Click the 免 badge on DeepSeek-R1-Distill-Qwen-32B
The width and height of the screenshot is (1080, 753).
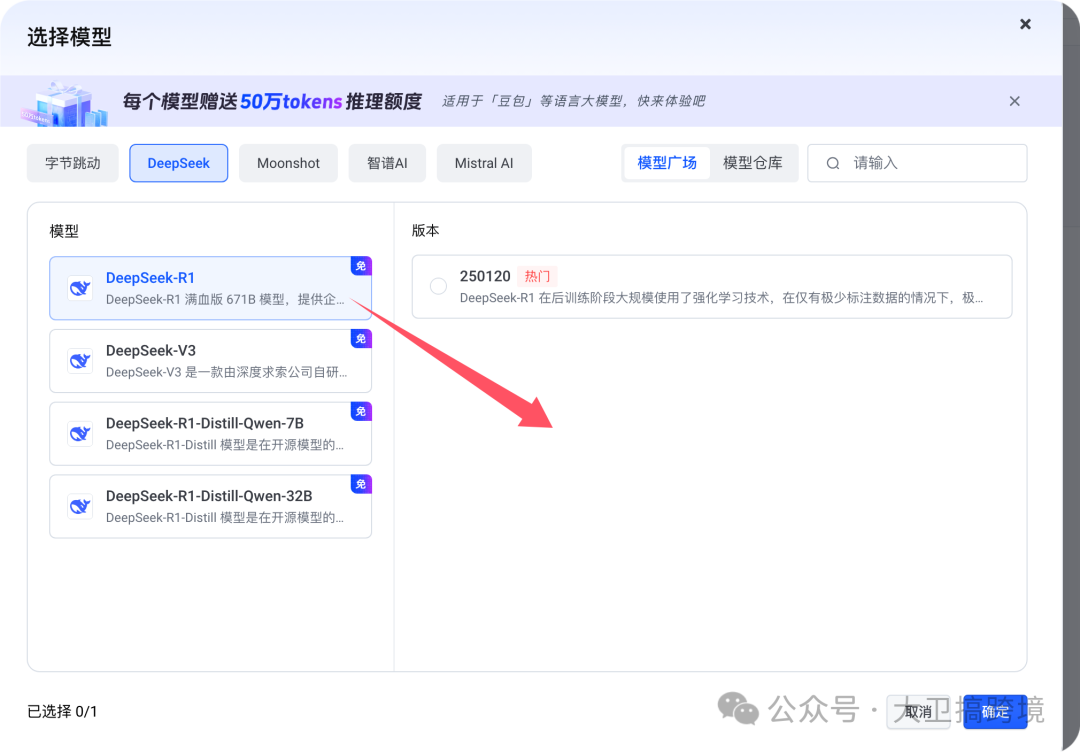tap(361, 484)
